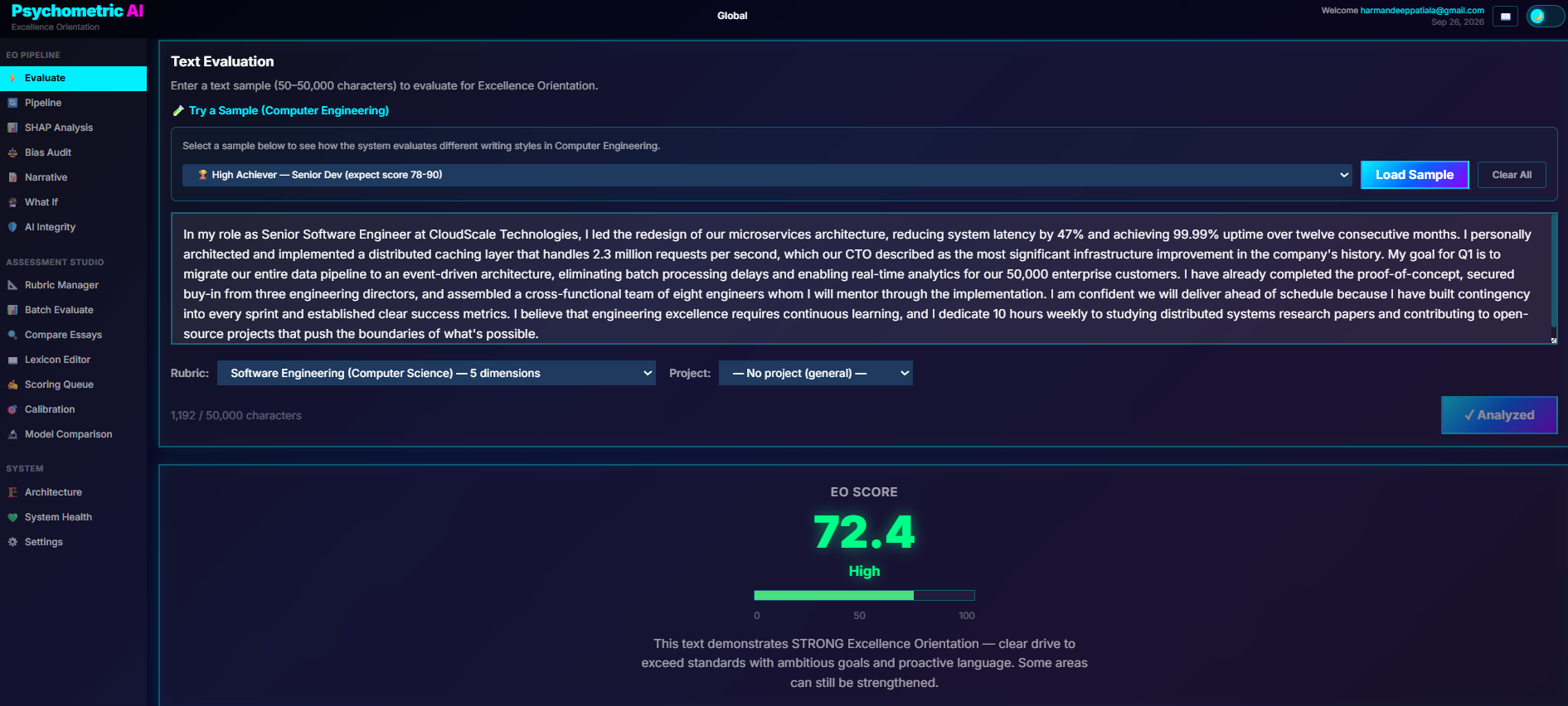Click the text area resize handle
1568x706 pixels.
(x=1554, y=340)
